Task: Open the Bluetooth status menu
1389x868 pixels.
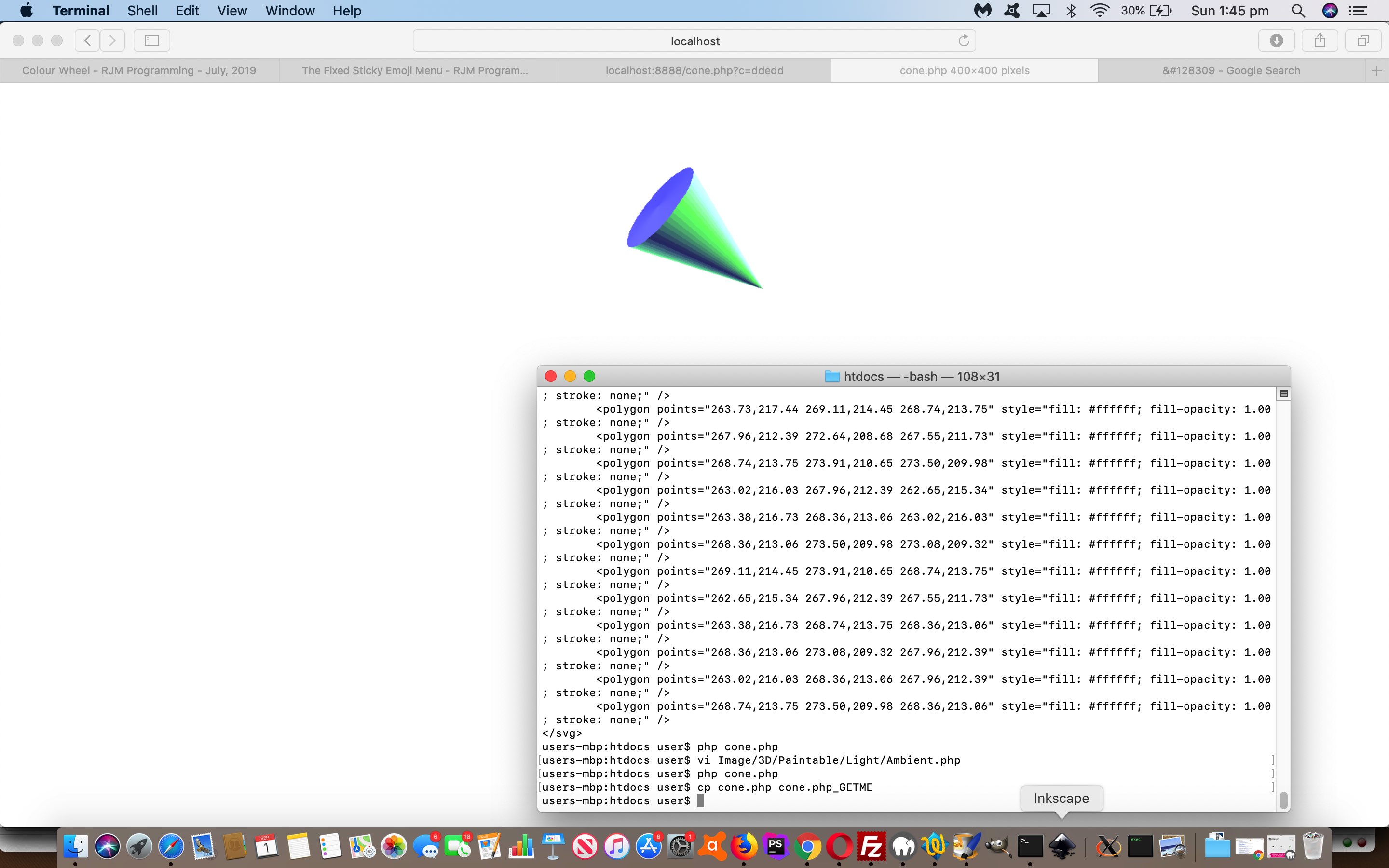Action: 1071,10
